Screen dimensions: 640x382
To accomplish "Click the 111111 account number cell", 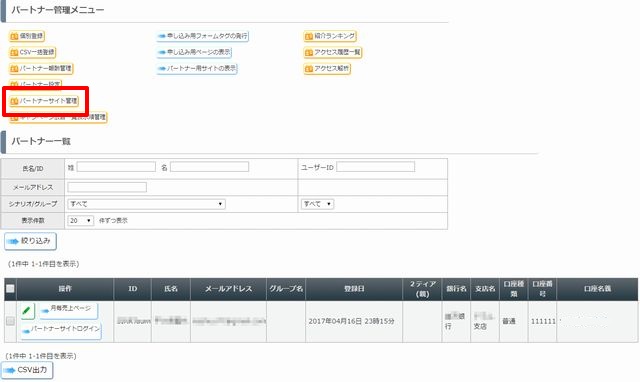I will coord(543,322).
